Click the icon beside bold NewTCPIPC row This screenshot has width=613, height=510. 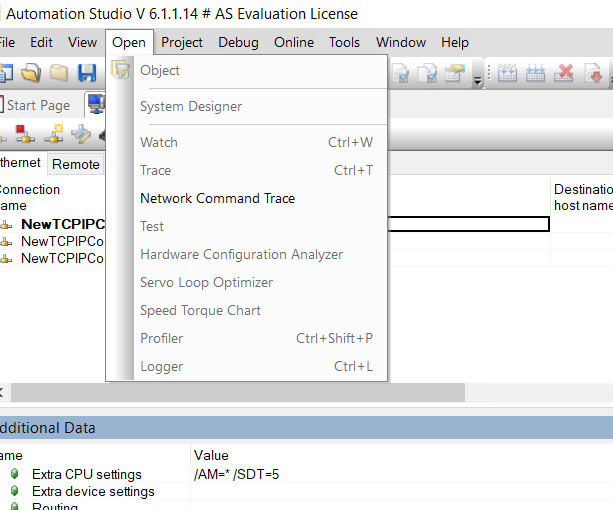point(6,225)
